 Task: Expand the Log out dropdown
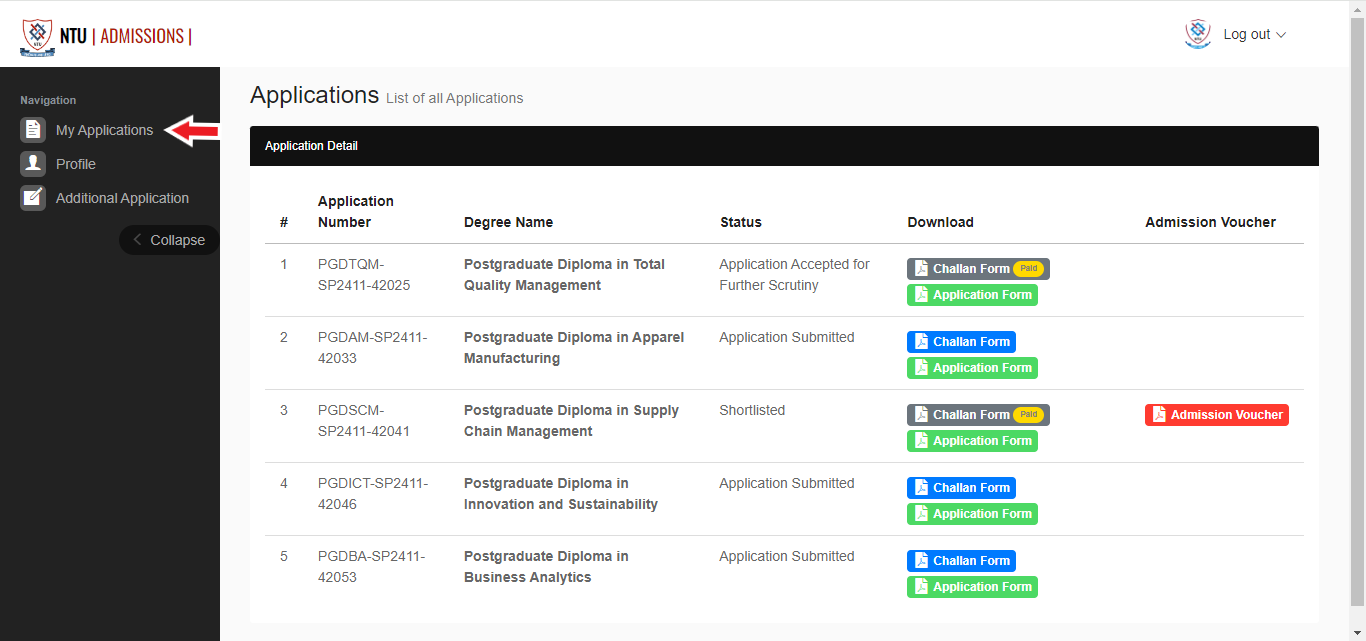click(x=1254, y=35)
